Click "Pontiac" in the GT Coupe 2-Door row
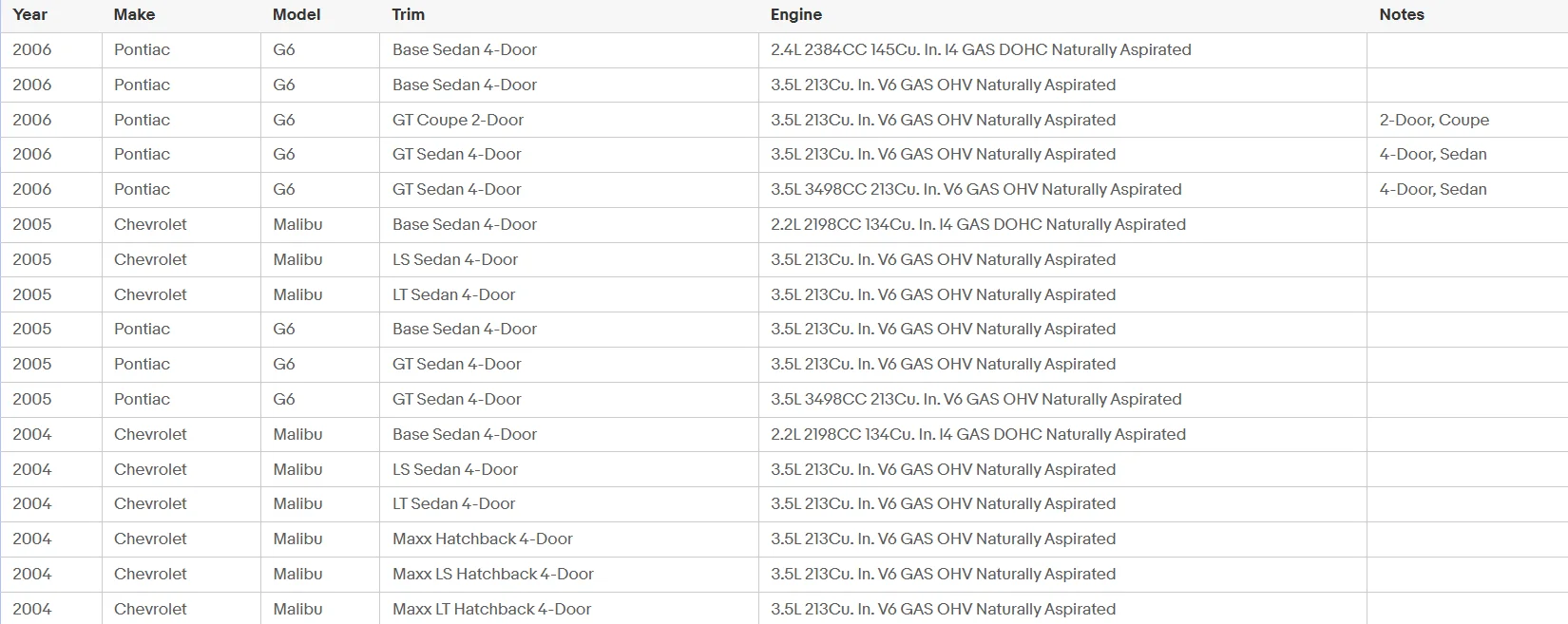This screenshot has height=624, width=1568. (142, 120)
